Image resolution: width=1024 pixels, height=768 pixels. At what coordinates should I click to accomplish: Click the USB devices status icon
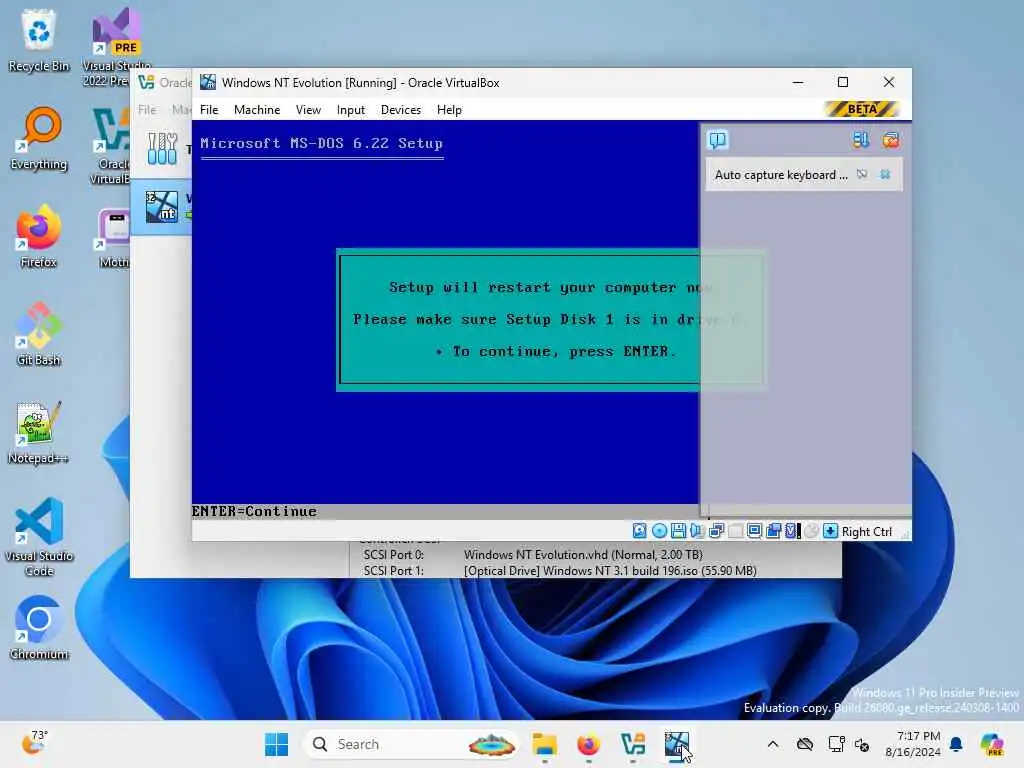click(x=735, y=531)
